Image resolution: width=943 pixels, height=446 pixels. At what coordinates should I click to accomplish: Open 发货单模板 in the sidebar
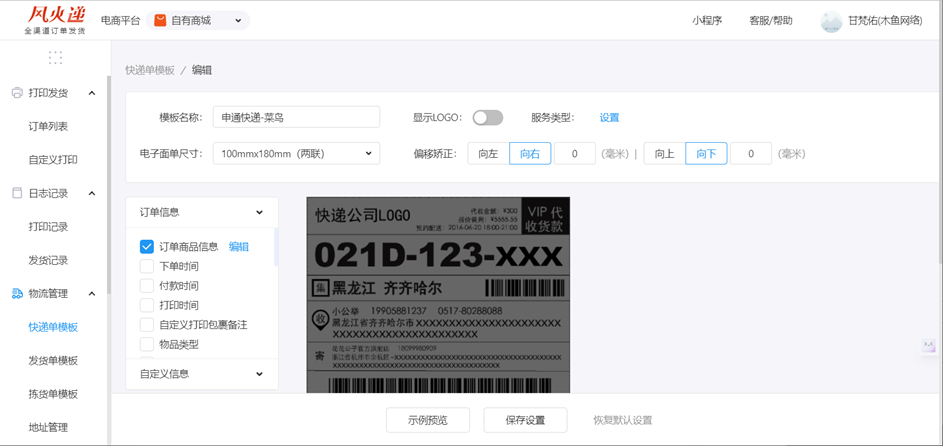pyautogui.click(x=53, y=361)
